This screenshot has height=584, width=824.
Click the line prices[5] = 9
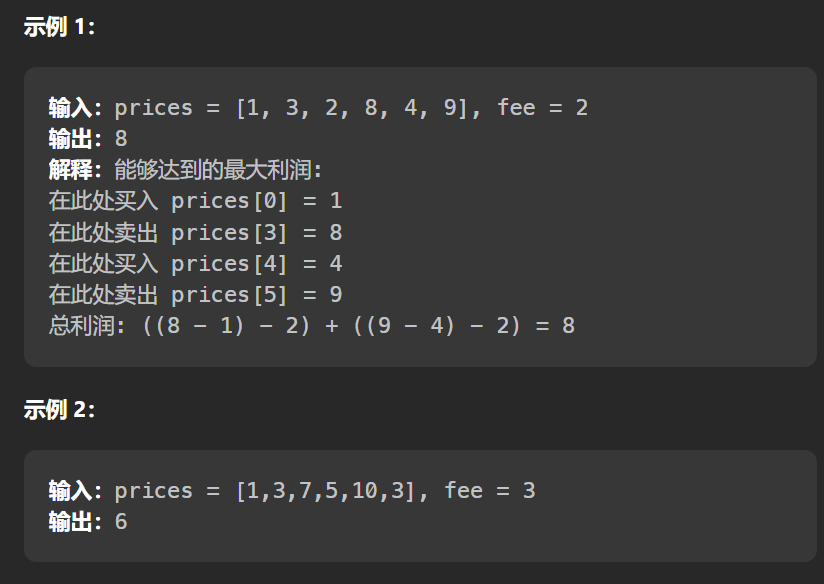pyautogui.click(x=256, y=295)
